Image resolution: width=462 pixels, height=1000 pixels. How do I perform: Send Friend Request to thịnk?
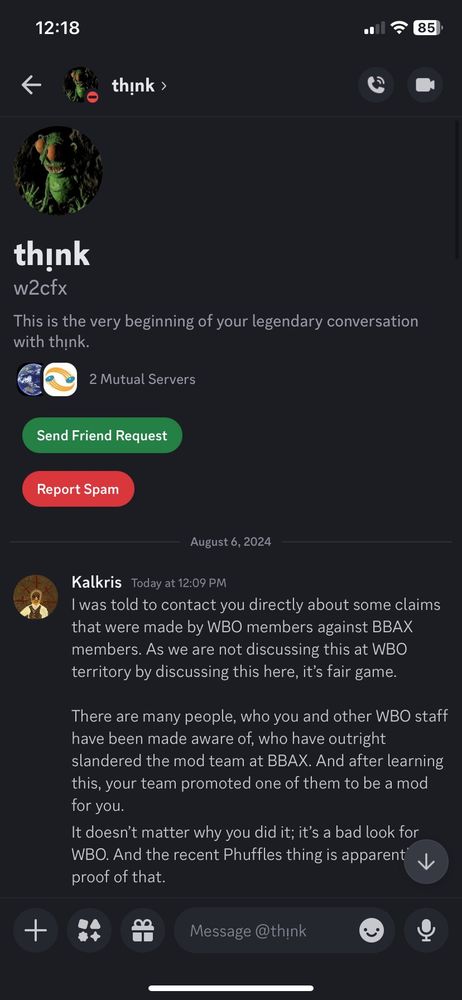coord(102,436)
